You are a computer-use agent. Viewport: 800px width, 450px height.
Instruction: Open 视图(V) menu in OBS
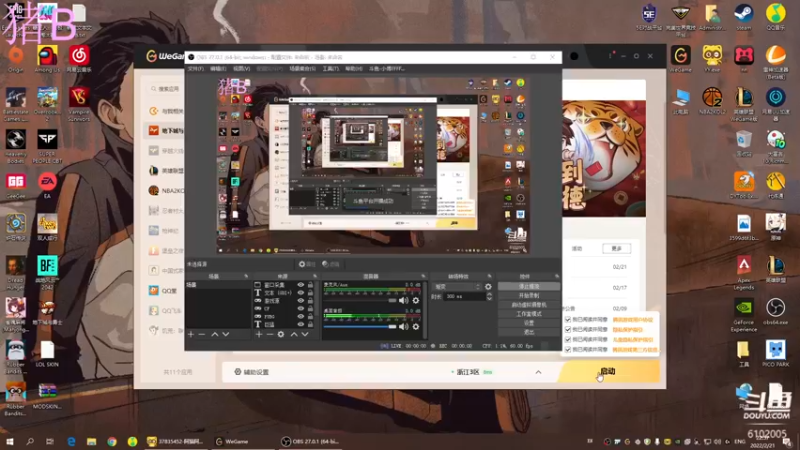click(x=241, y=68)
